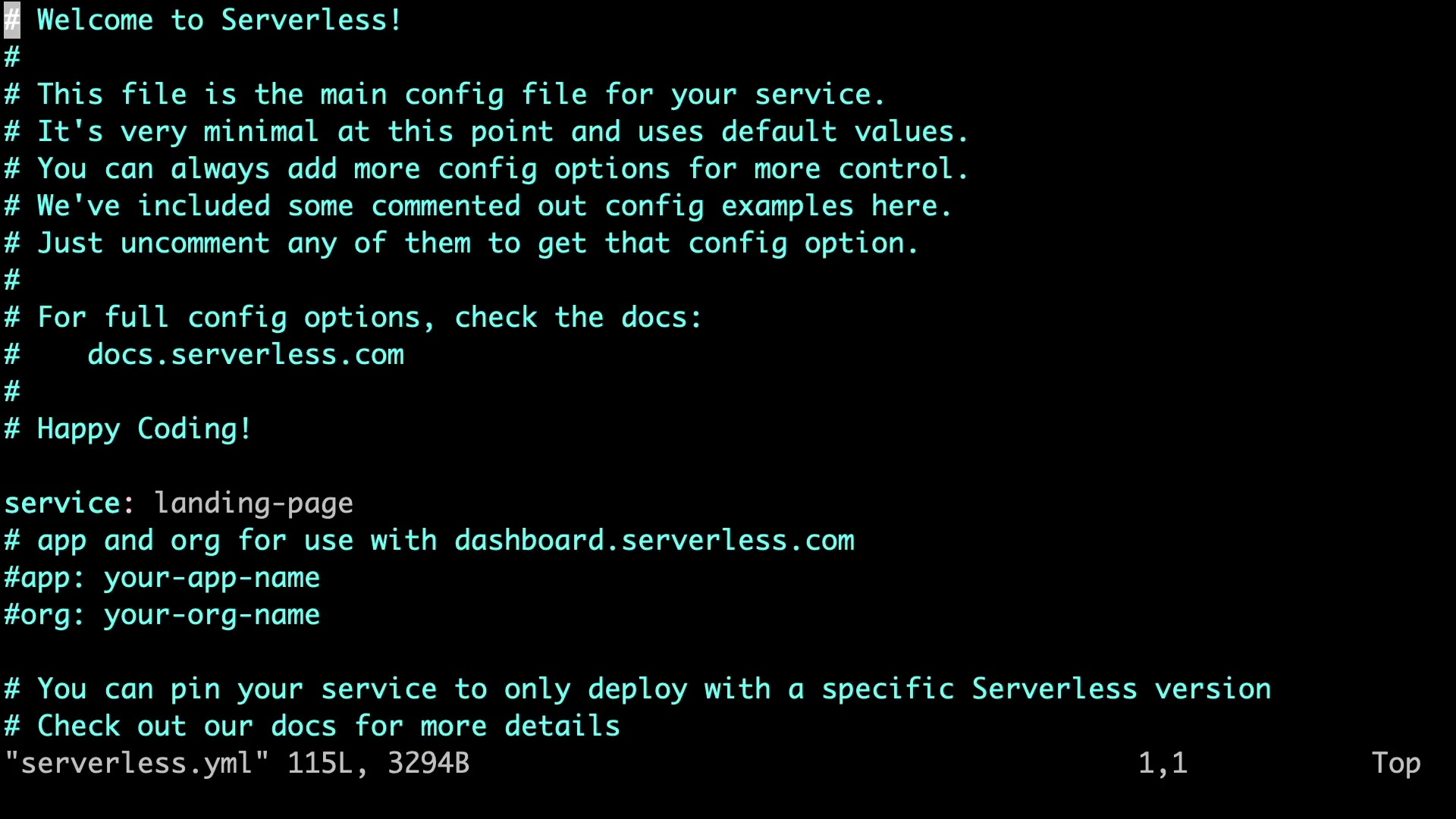Click the "#app: your-app-name" line

162,578
